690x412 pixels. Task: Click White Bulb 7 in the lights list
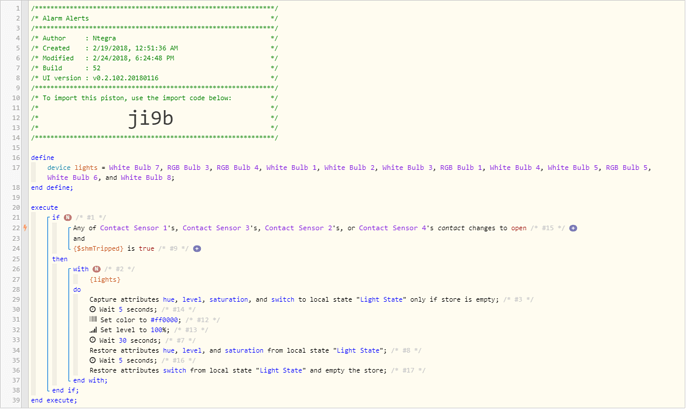[134, 168]
